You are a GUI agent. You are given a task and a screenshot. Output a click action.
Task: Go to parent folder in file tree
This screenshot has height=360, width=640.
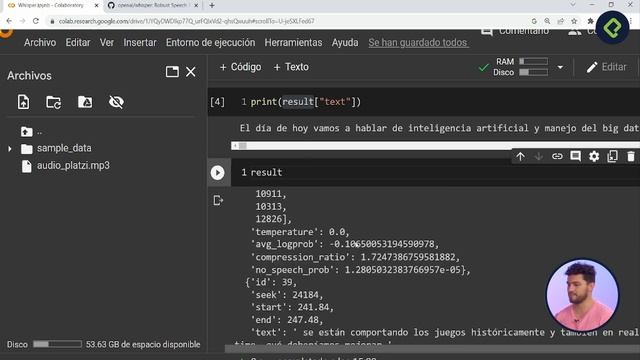click(27, 131)
